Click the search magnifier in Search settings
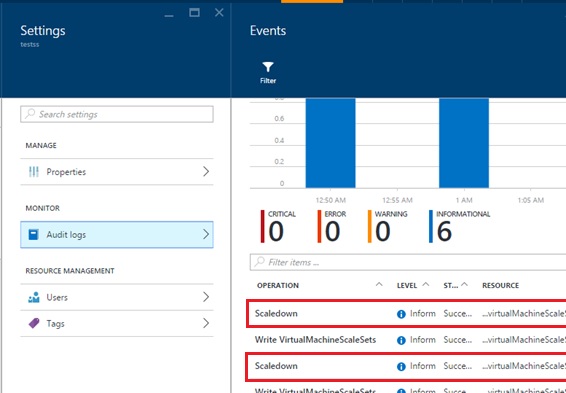 (x=30, y=114)
